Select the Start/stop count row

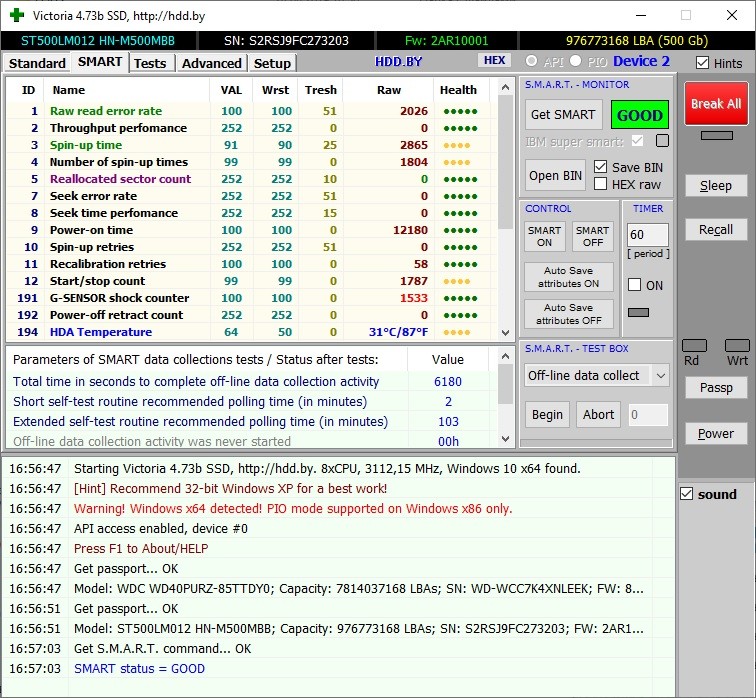[252, 281]
